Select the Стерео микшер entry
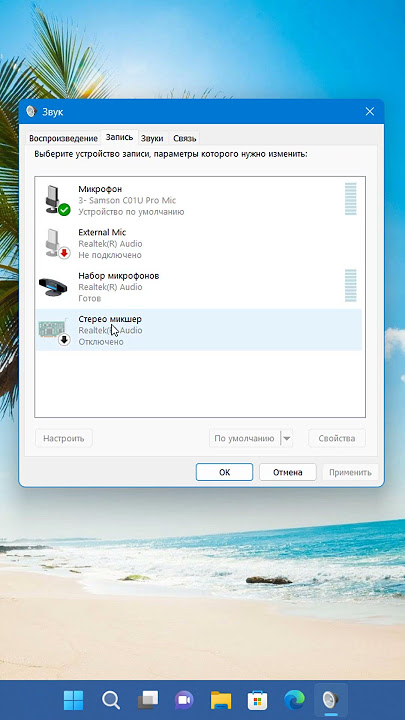The height and width of the screenshot is (720, 405). [198, 330]
